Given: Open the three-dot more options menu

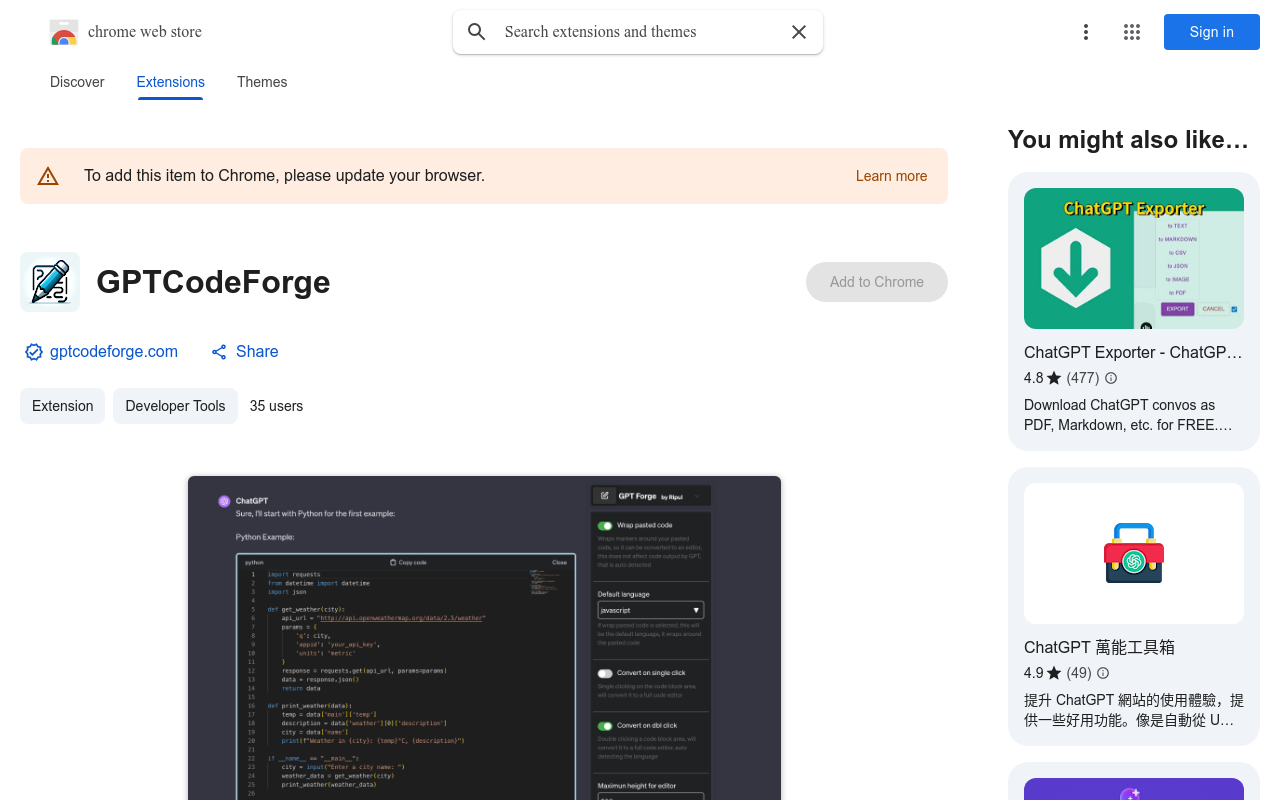Looking at the screenshot, I should (1086, 32).
